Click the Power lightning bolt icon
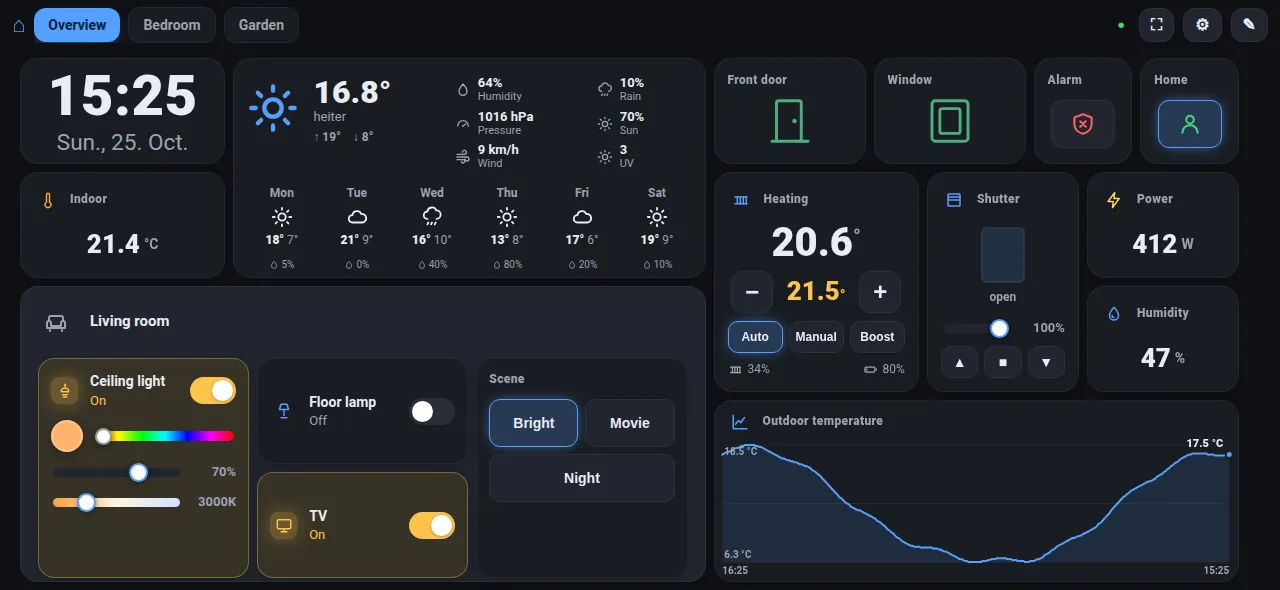Screen dimensions: 1280x590 point(1114,200)
